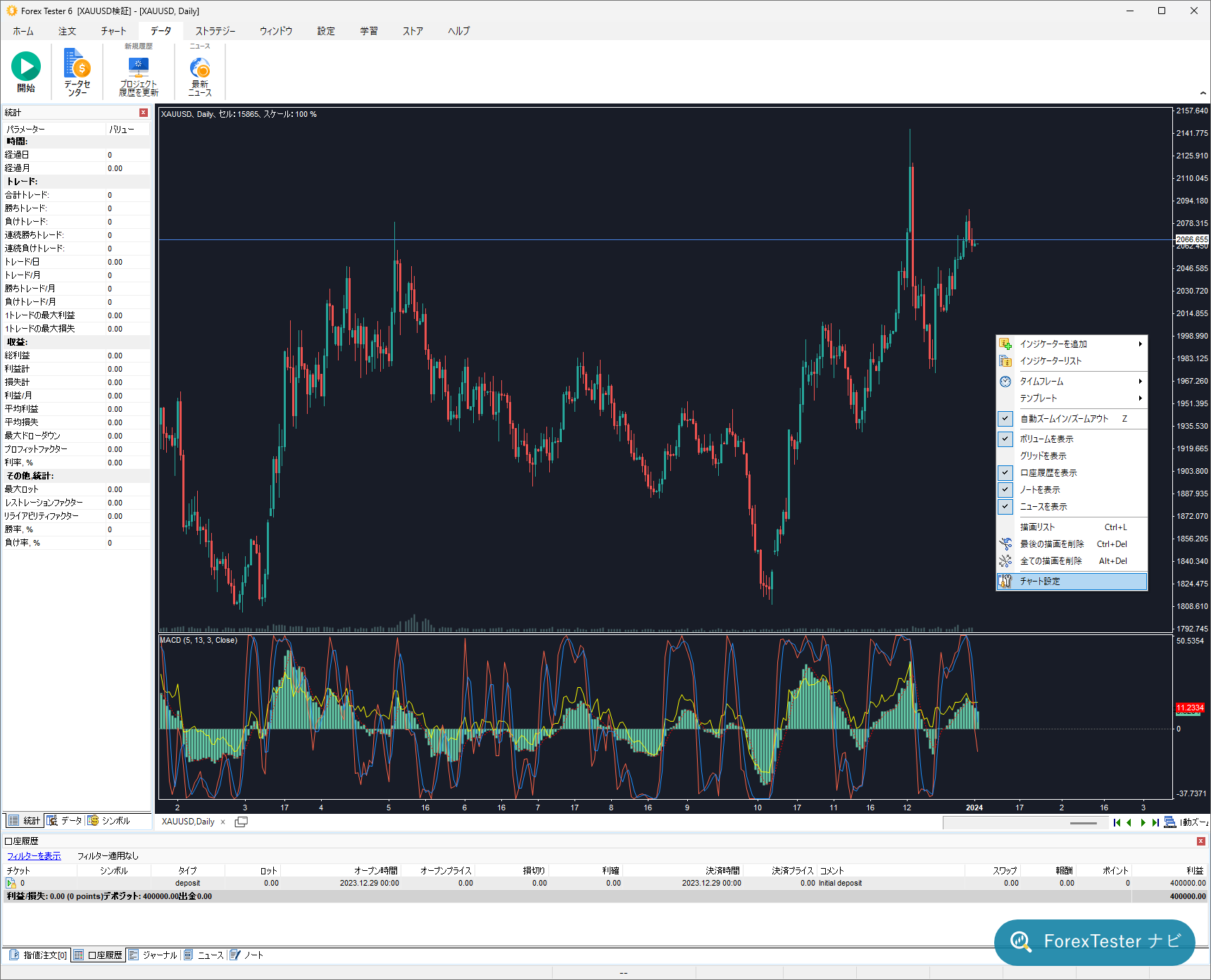1211x980 pixels.
Task: Switch to ジャーナル bottom tab
Action: pyautogui.click(x=153, y=955)
